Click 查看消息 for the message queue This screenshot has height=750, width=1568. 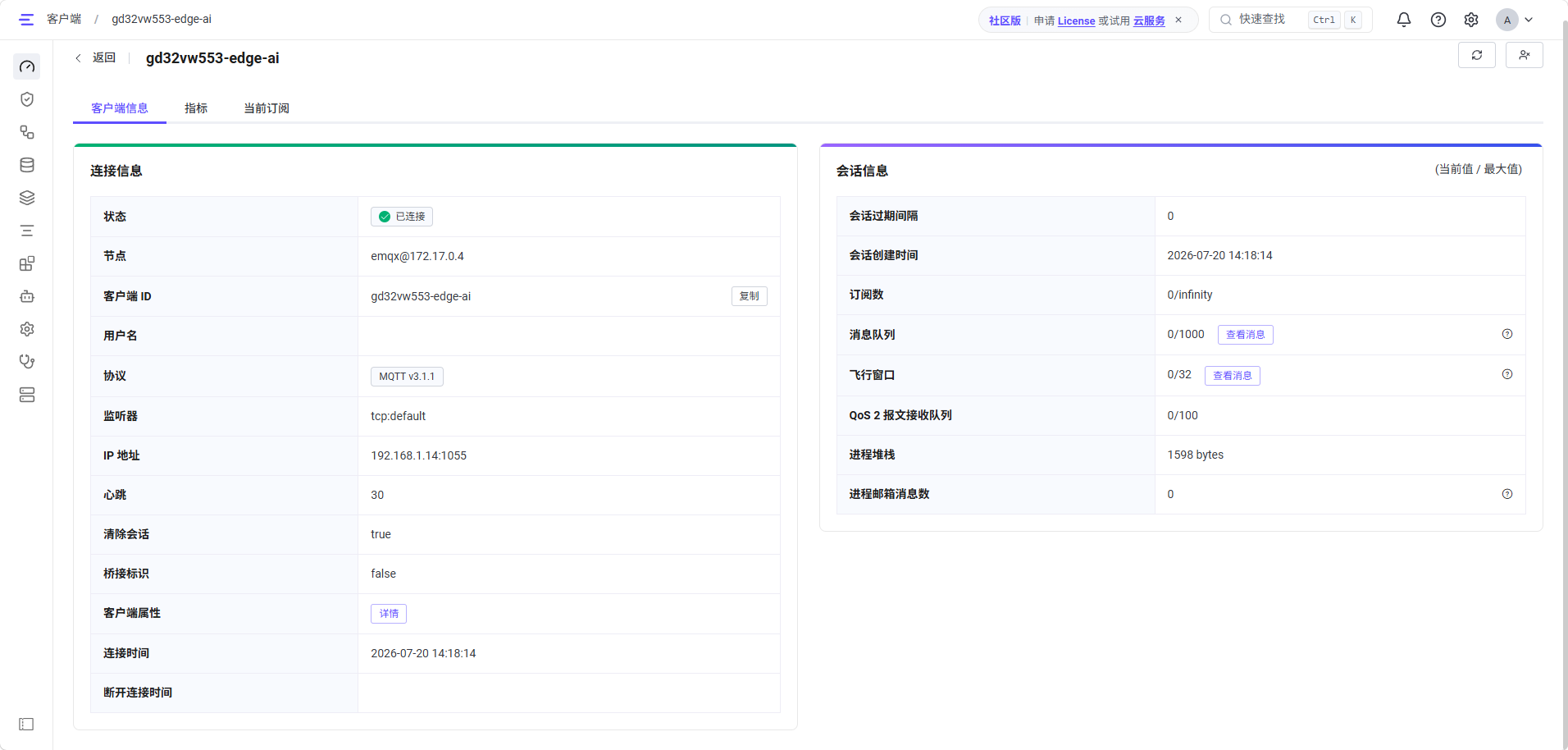pyautogui.click(x=1245, y=335)
